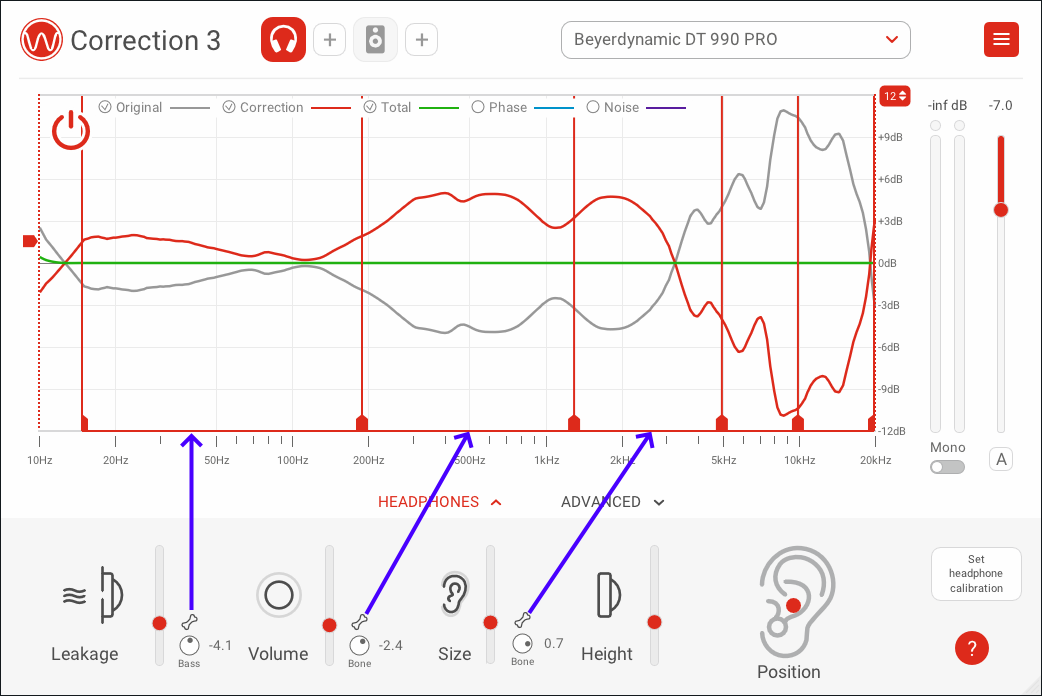1042x696 pixels.
Task: Uncheck the Original curve checkbox
Action: click(x=105, y=107)
